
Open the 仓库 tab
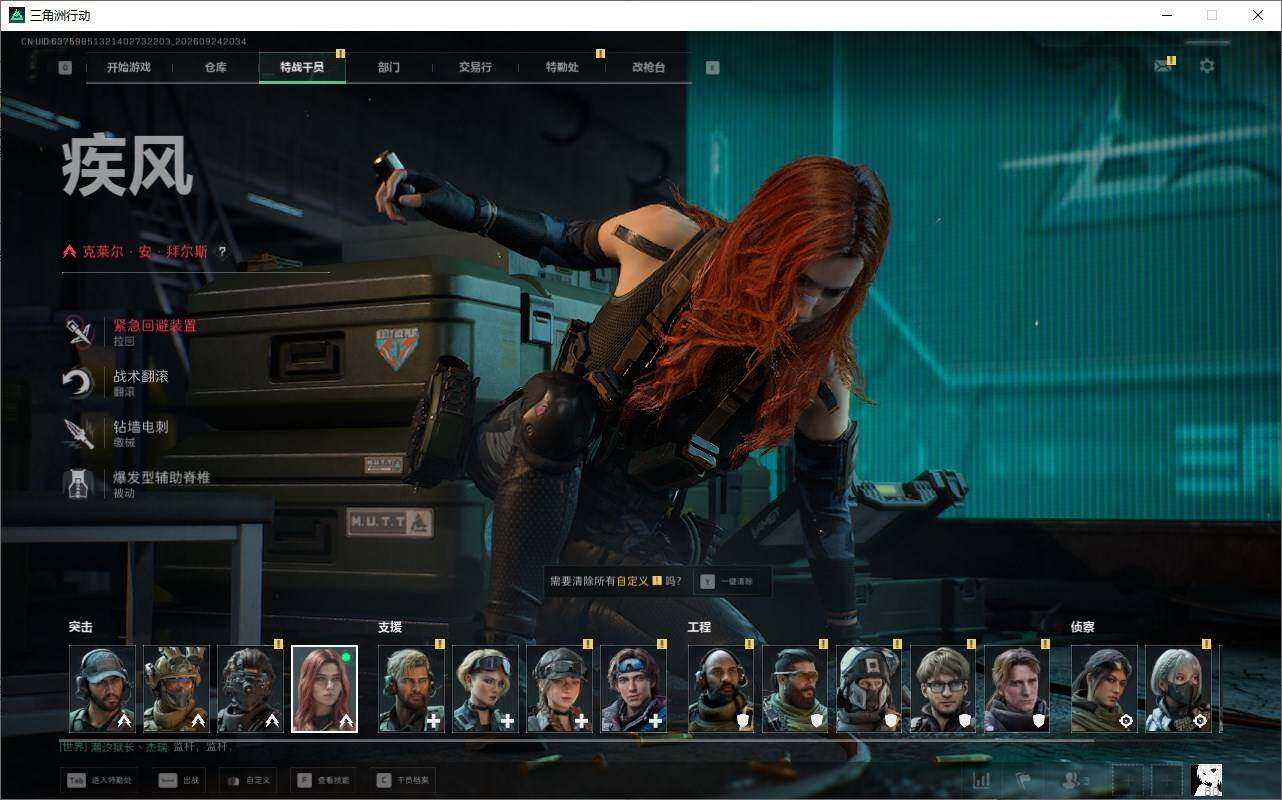(215, 68)
